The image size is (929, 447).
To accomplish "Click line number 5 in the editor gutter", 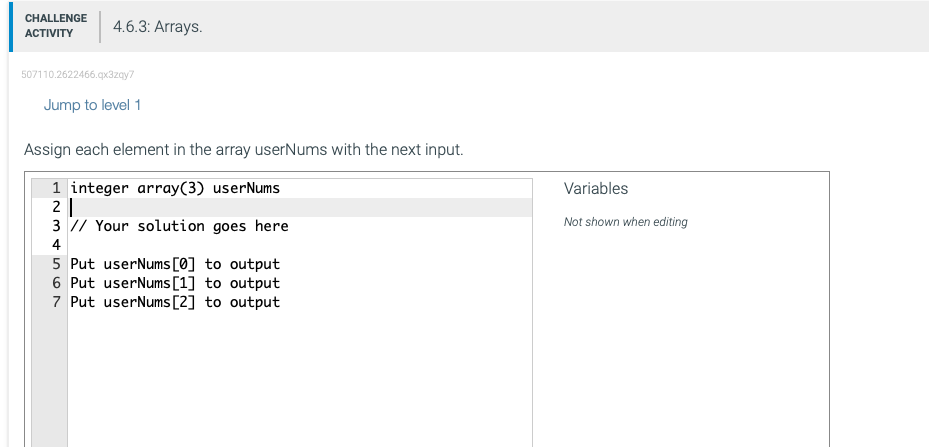I will (56, 264).
